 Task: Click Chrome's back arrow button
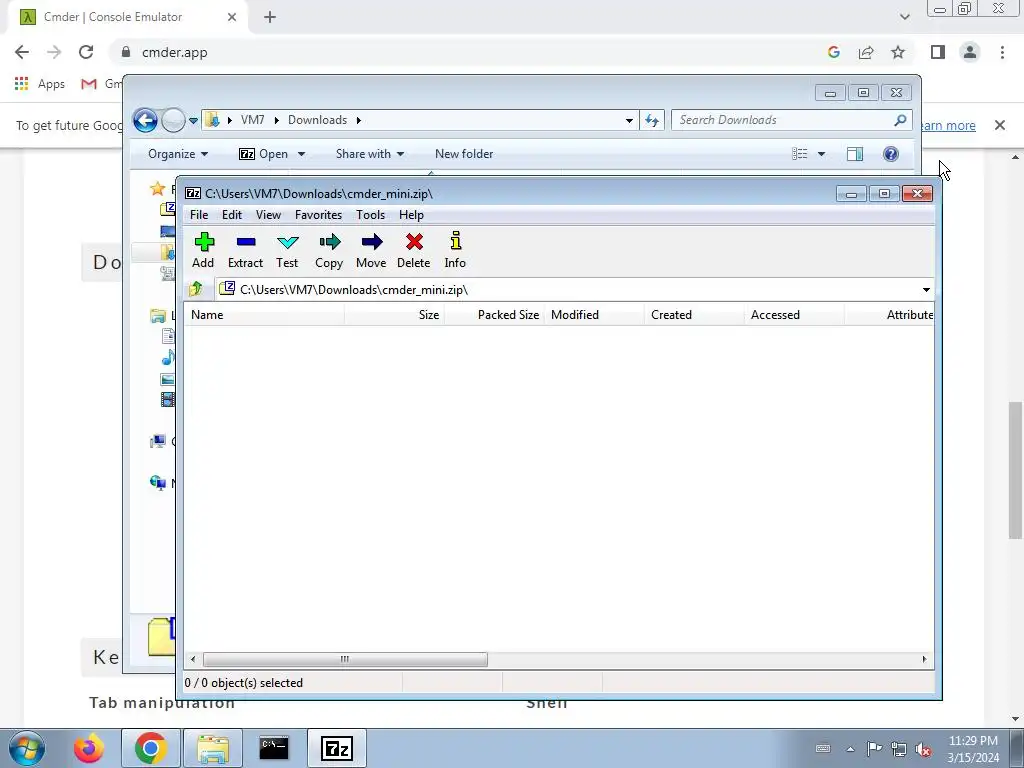(x=22, y=52)
